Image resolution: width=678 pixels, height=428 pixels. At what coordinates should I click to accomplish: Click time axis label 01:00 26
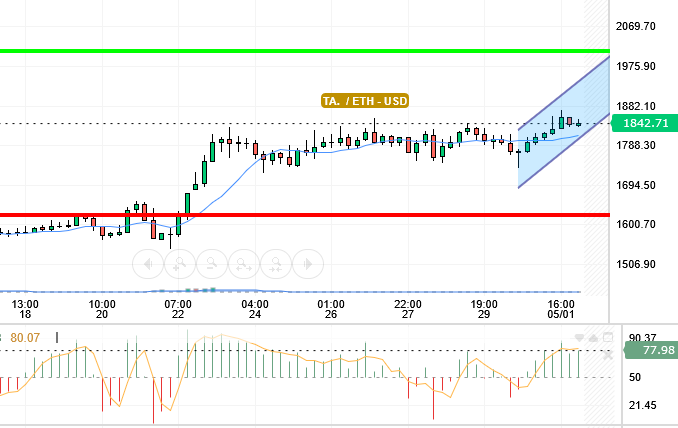[x=331, y=309]
